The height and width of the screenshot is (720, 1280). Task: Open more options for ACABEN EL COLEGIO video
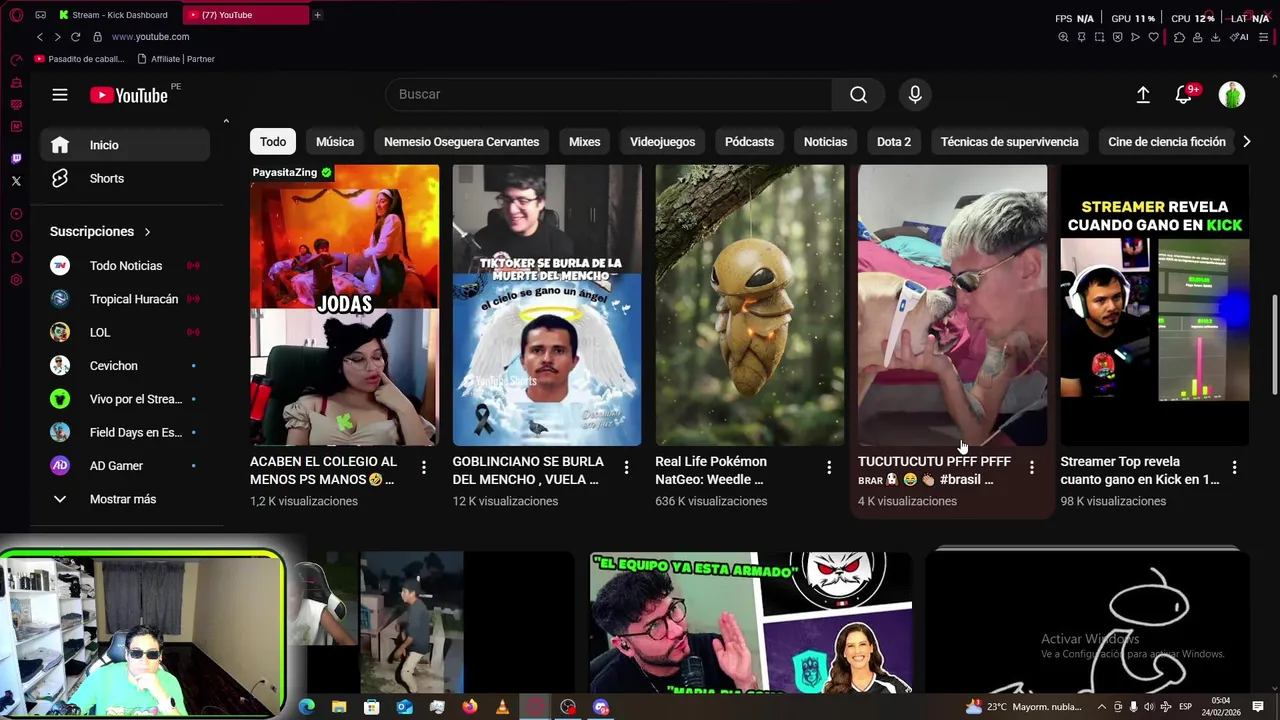[424, 467]
